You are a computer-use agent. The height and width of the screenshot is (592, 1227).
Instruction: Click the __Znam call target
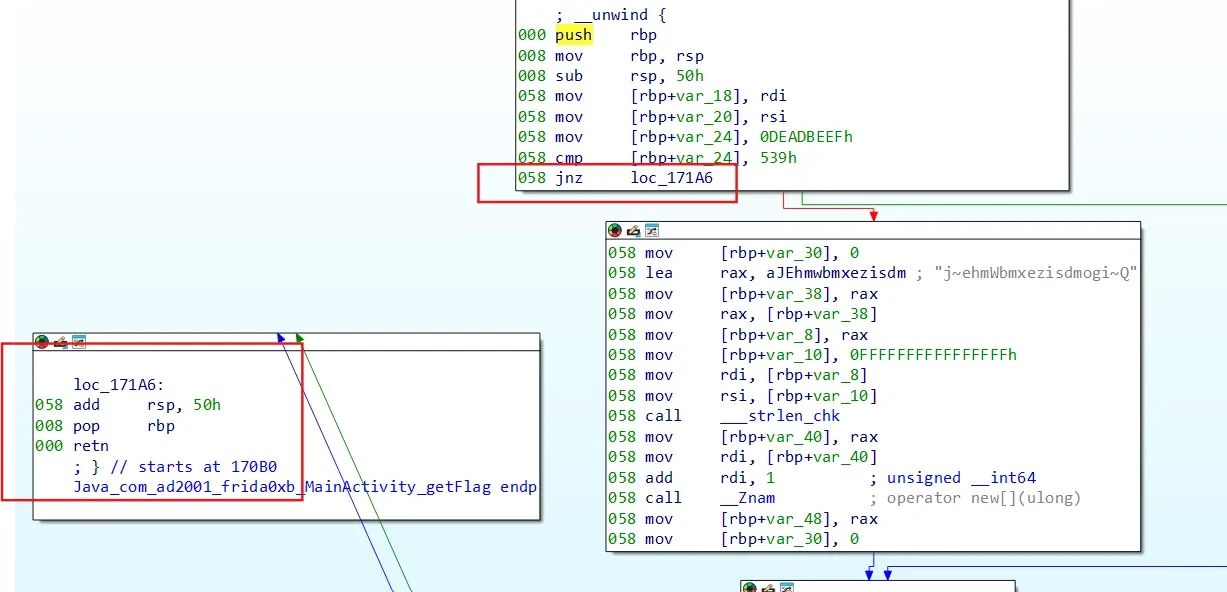click(x=747, y=498)
